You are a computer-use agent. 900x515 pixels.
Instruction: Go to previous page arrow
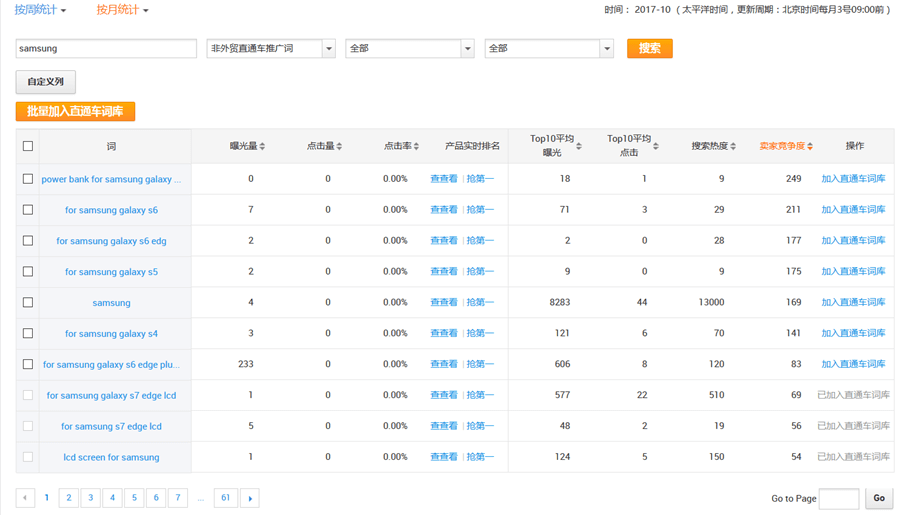click(25, 497)
